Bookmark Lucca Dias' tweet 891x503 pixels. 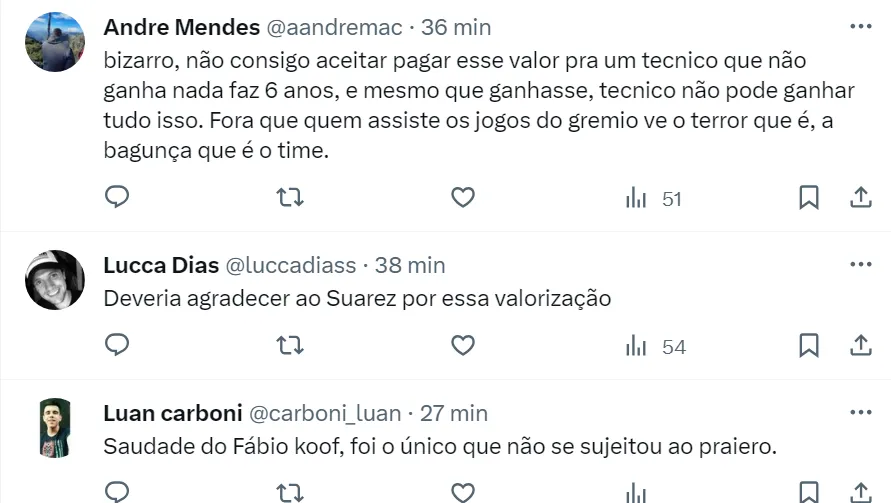809,346
